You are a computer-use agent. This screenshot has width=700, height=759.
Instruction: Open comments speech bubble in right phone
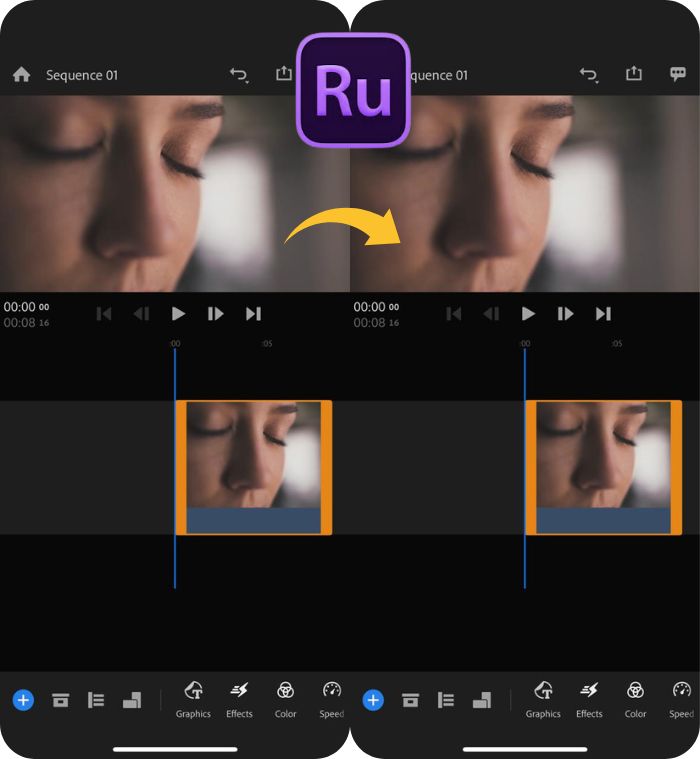click(678, 74)
